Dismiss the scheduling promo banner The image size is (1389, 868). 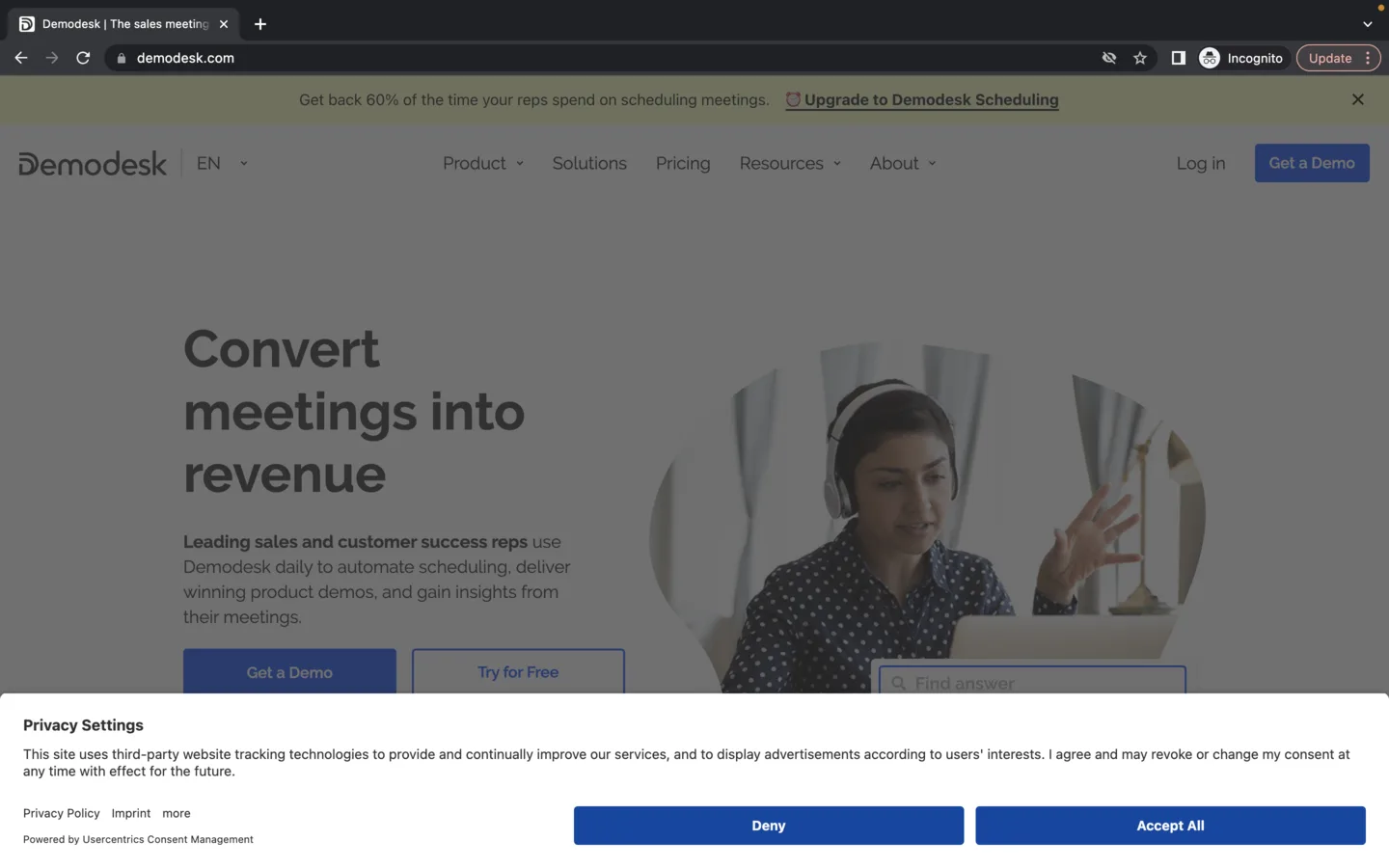1358,99
